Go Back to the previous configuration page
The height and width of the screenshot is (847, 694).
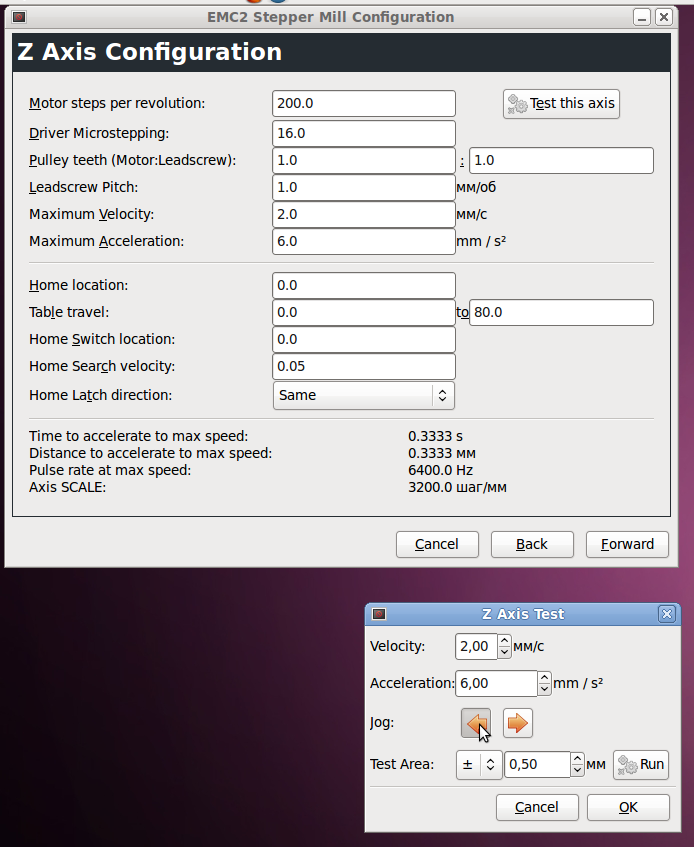[532, 544]
